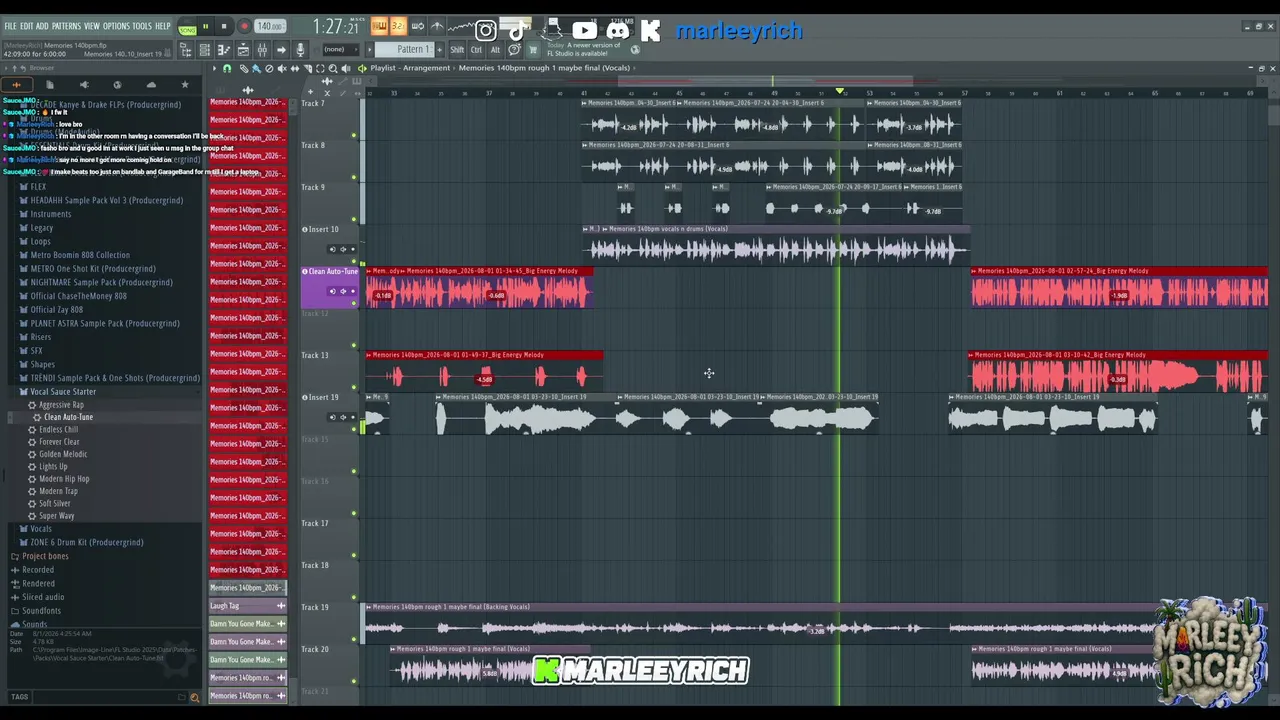The image size is (1280, 720).
Task: Click the TAGS button in browser
Action: point(19,697)
